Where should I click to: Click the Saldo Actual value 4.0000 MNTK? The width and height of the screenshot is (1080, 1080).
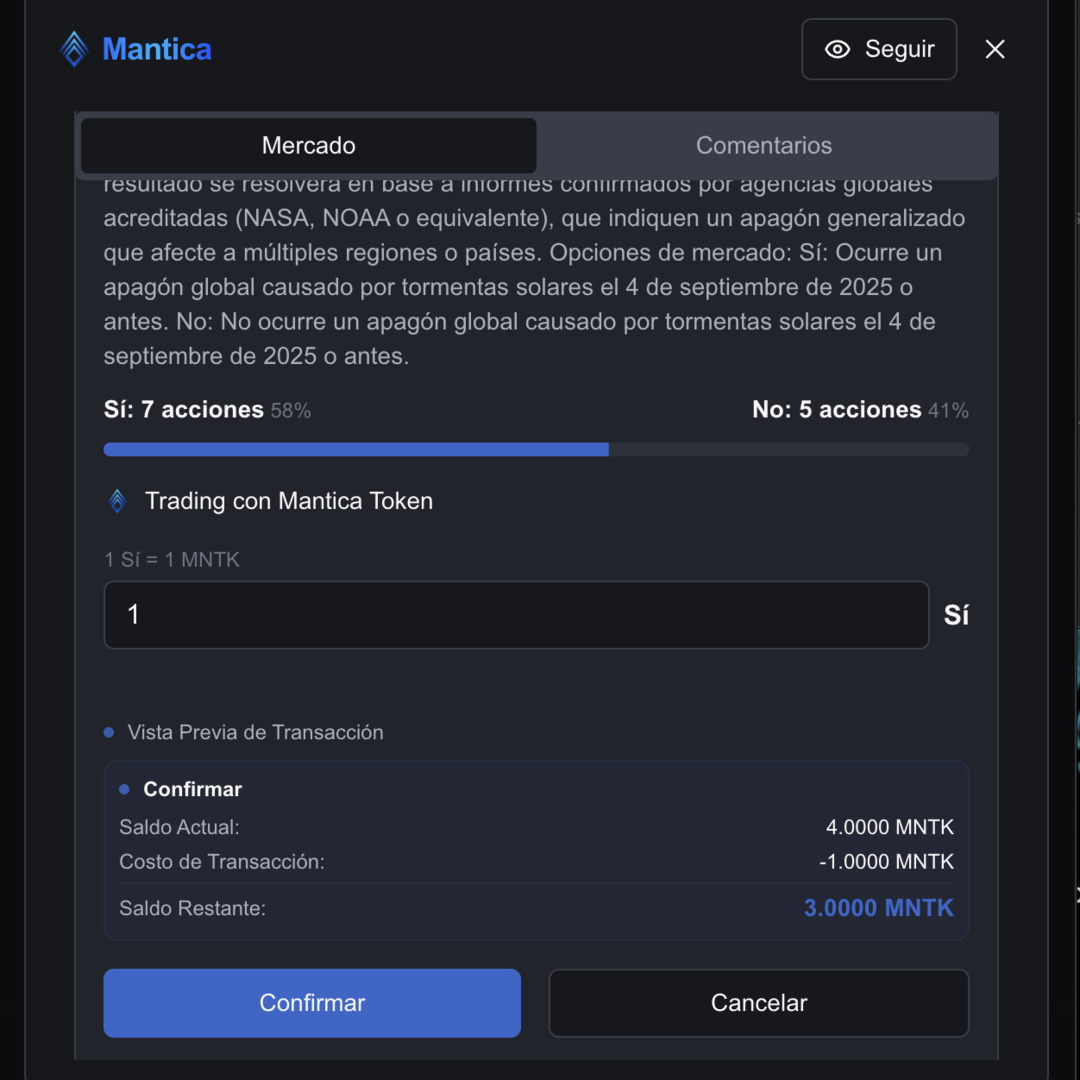coord(889,828)
